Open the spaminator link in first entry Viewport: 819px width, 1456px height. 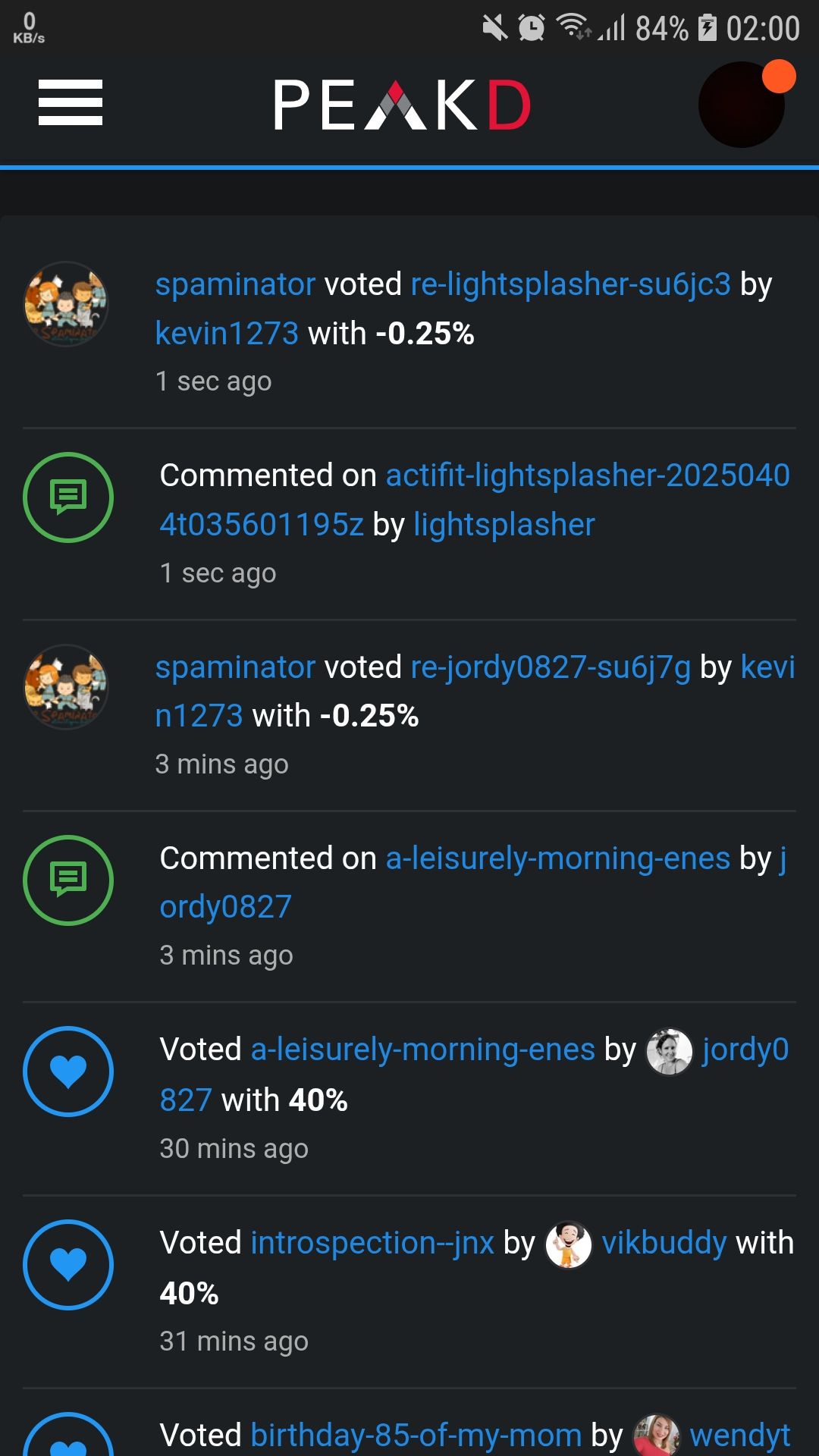[x=235, y=284]
